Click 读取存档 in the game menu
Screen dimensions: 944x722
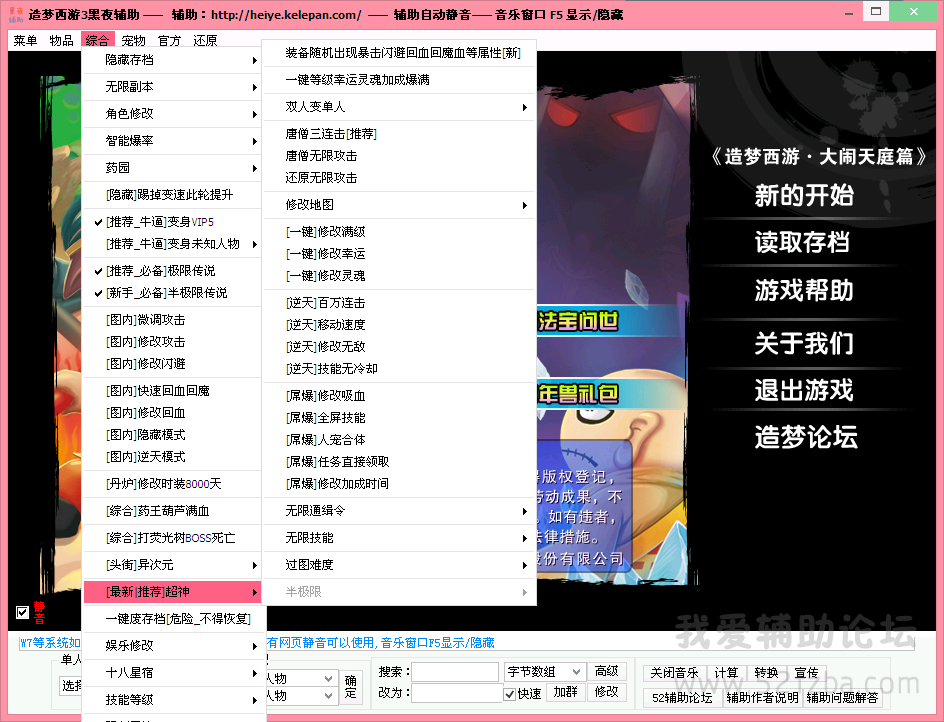tap(803, 243)
